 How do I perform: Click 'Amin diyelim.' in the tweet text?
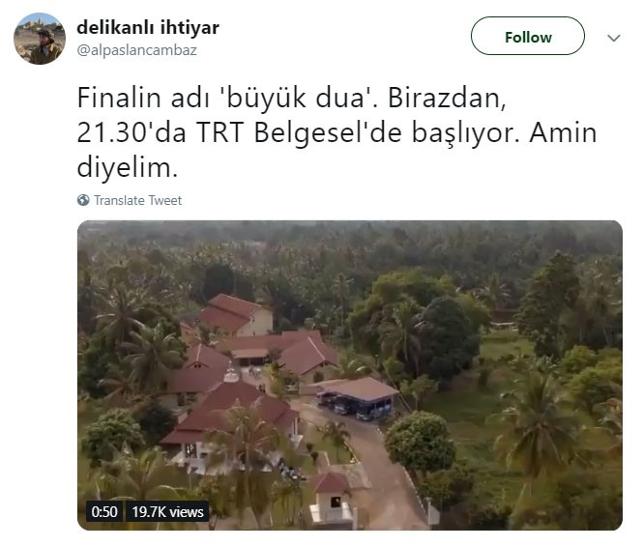(x=337, y=150)
